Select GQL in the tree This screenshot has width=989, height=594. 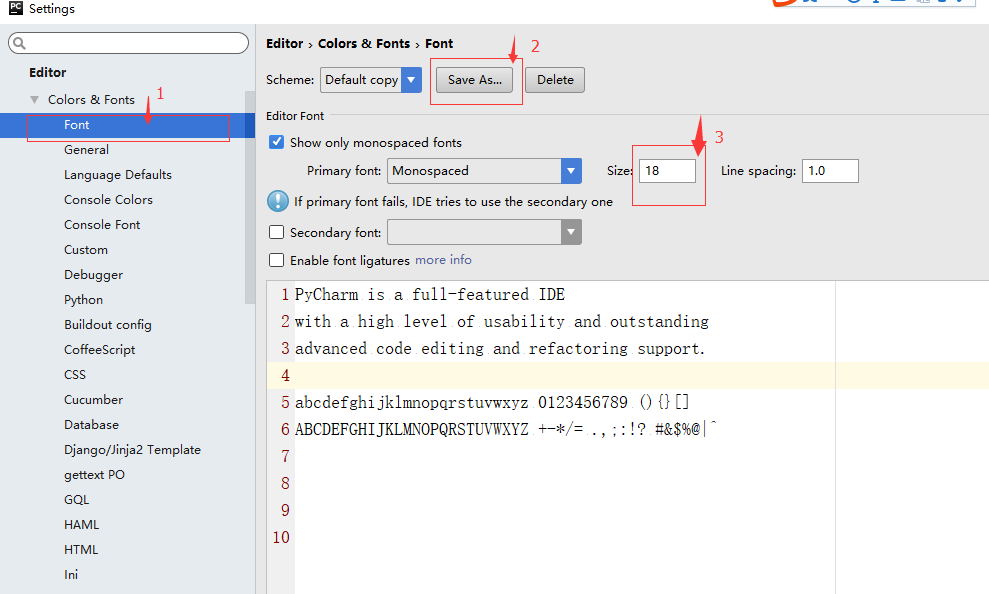click(x=76, y=499)
